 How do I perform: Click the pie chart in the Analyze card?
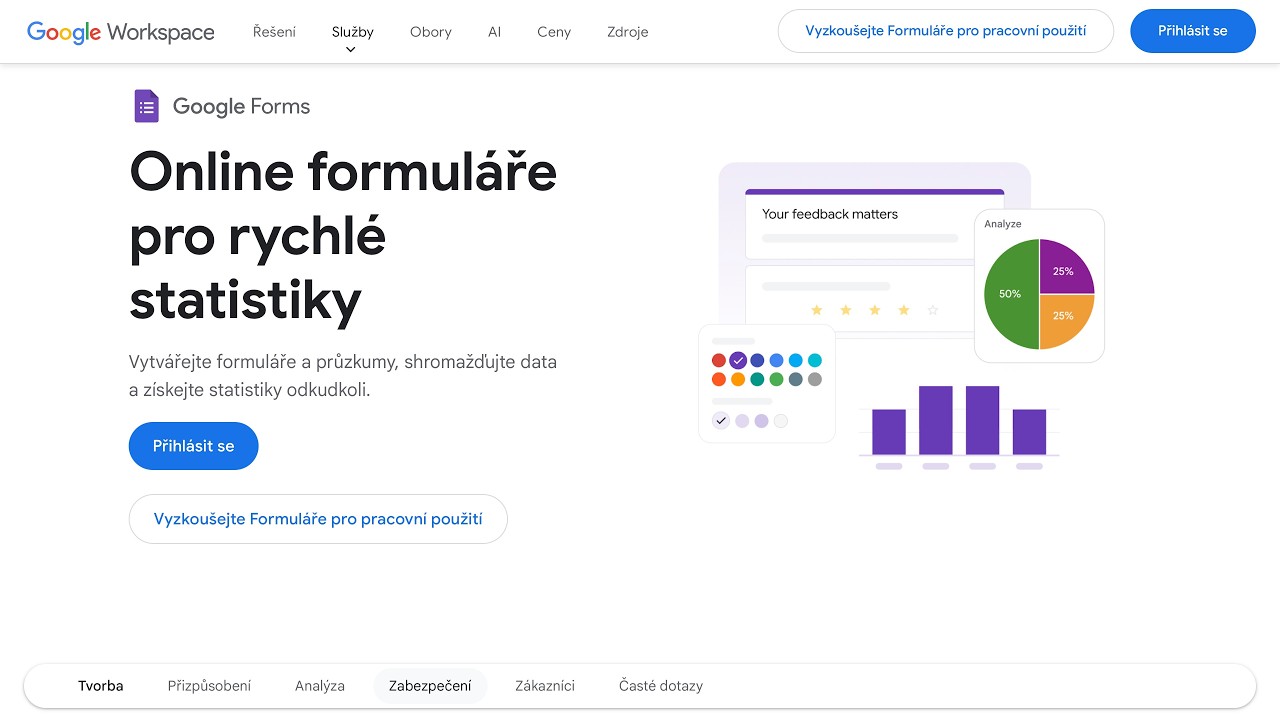(1039, 294)
